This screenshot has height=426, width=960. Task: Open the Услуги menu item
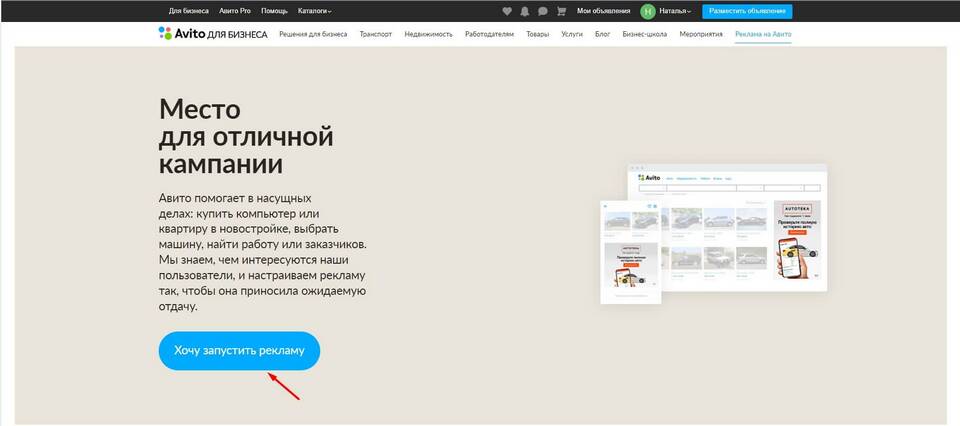pyautogui.click(x=572, y=34)
